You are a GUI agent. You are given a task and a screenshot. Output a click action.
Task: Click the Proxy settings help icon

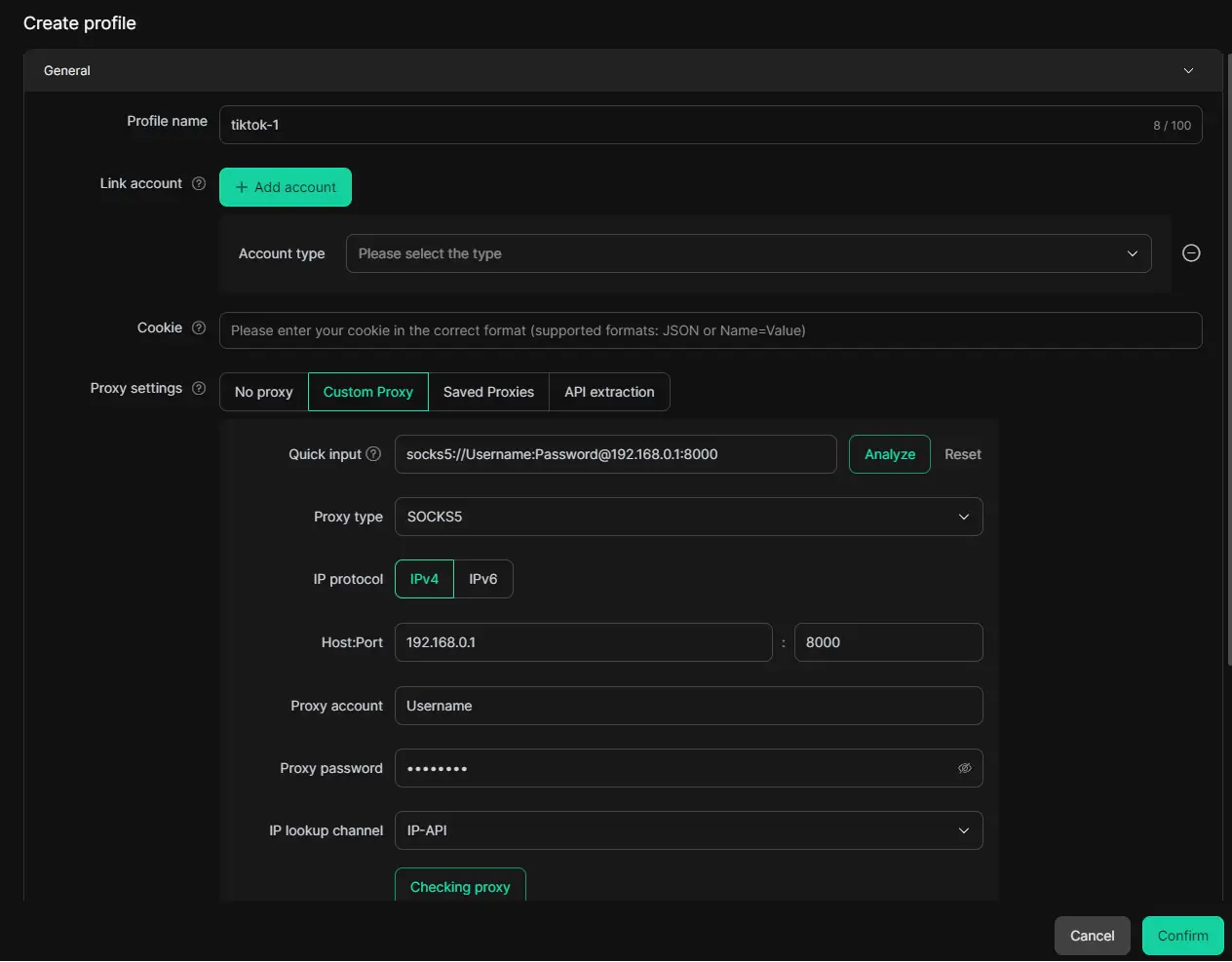199,388
